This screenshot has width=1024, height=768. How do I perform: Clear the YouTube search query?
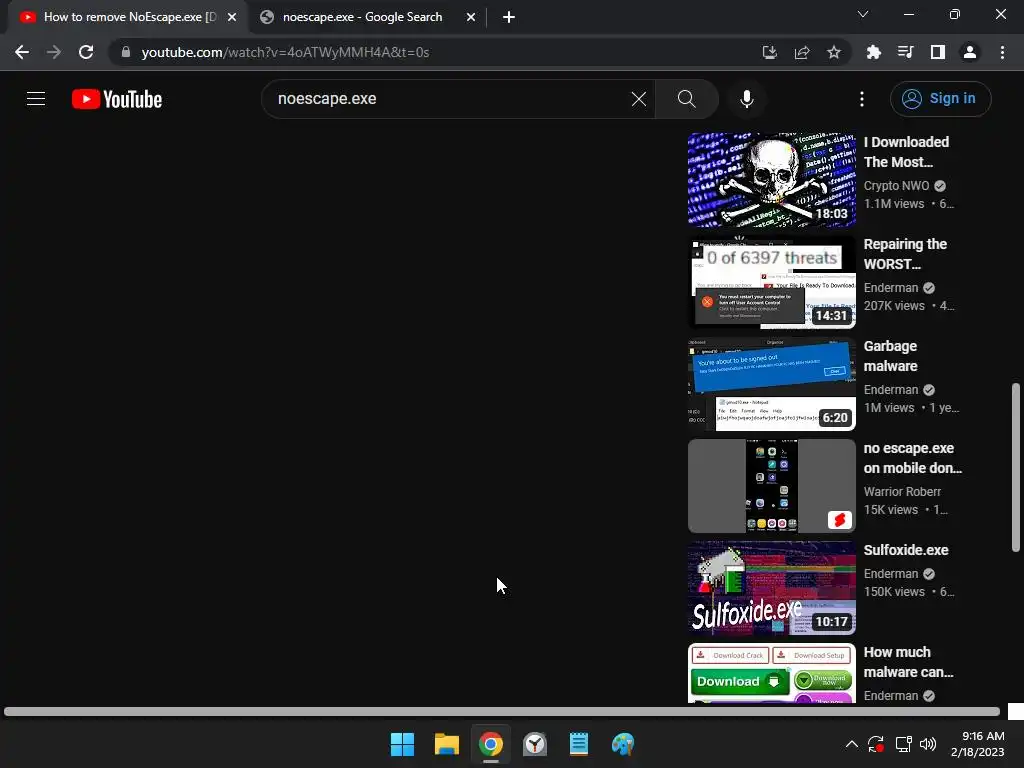[639, 99]
